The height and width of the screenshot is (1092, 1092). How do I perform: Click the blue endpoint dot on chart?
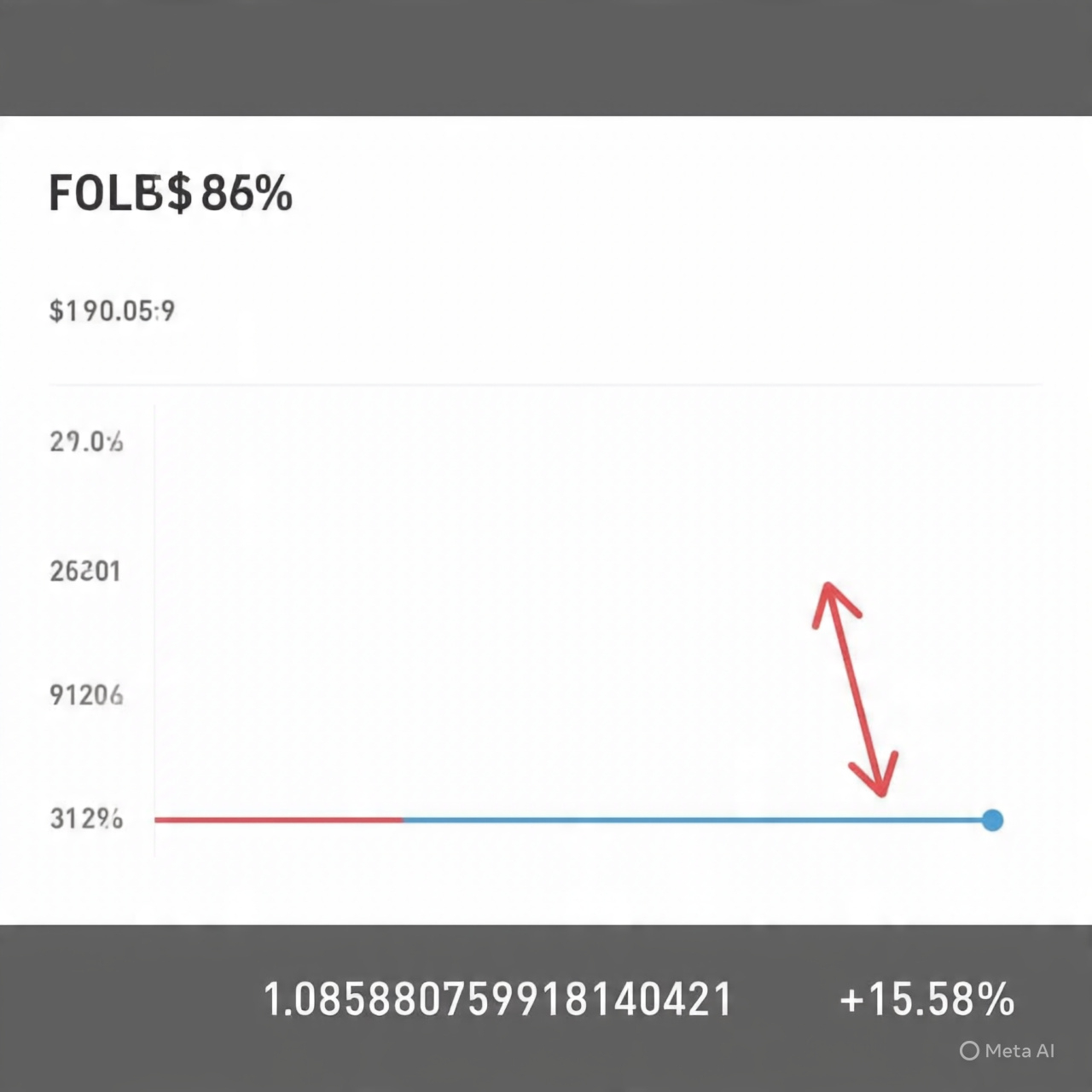click(x=992, y=820)
